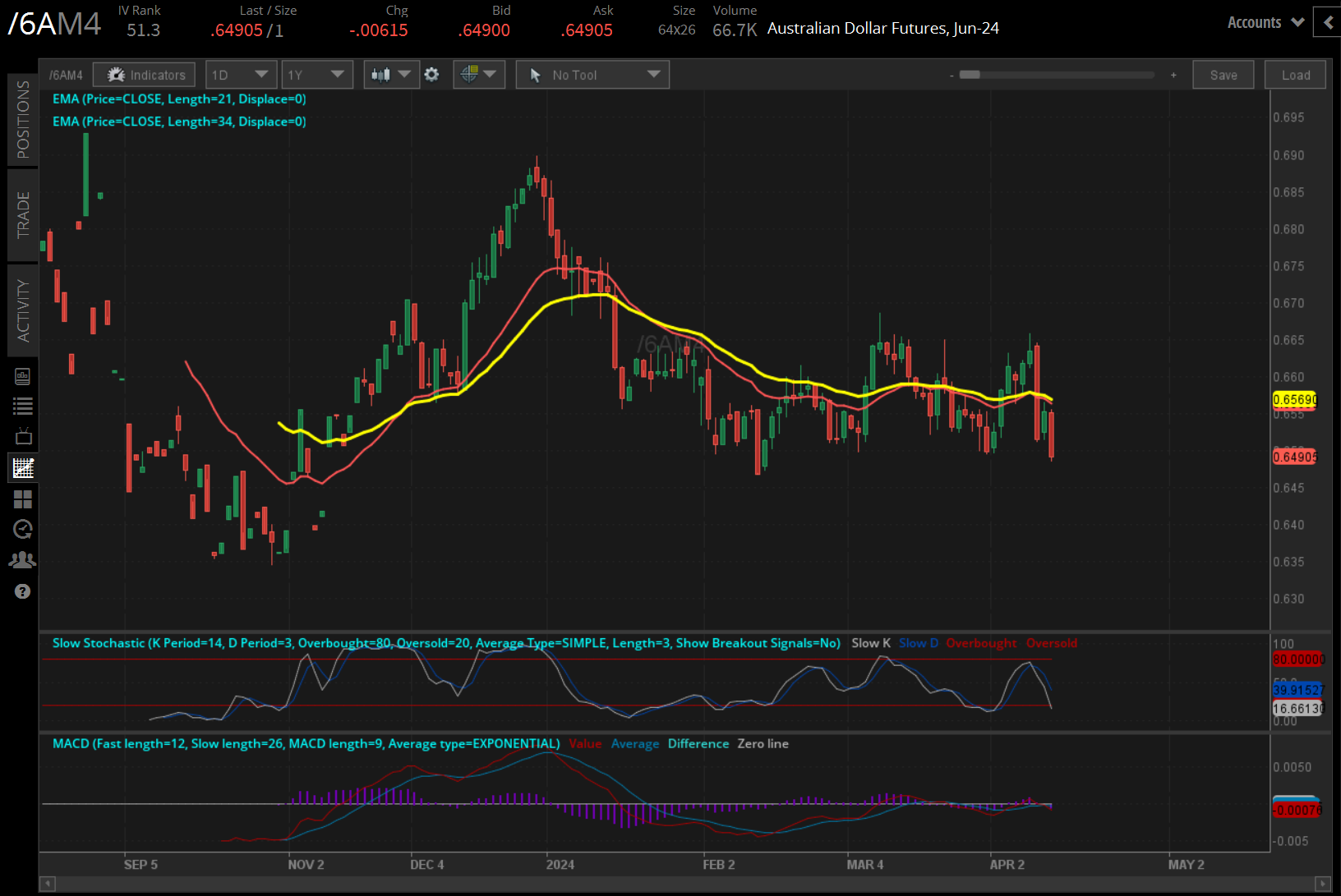Click the EMA Length=21 study label
The width and height of the screenshot is (1341, 896).
pyautogui.click(x=179, y=99)
